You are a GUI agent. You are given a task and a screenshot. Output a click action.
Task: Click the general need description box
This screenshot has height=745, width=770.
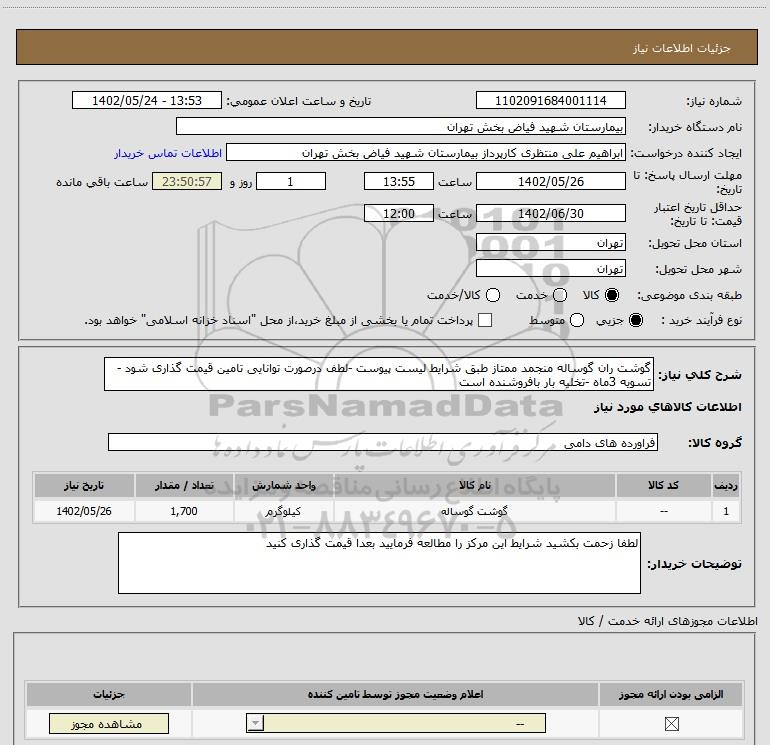379,374
